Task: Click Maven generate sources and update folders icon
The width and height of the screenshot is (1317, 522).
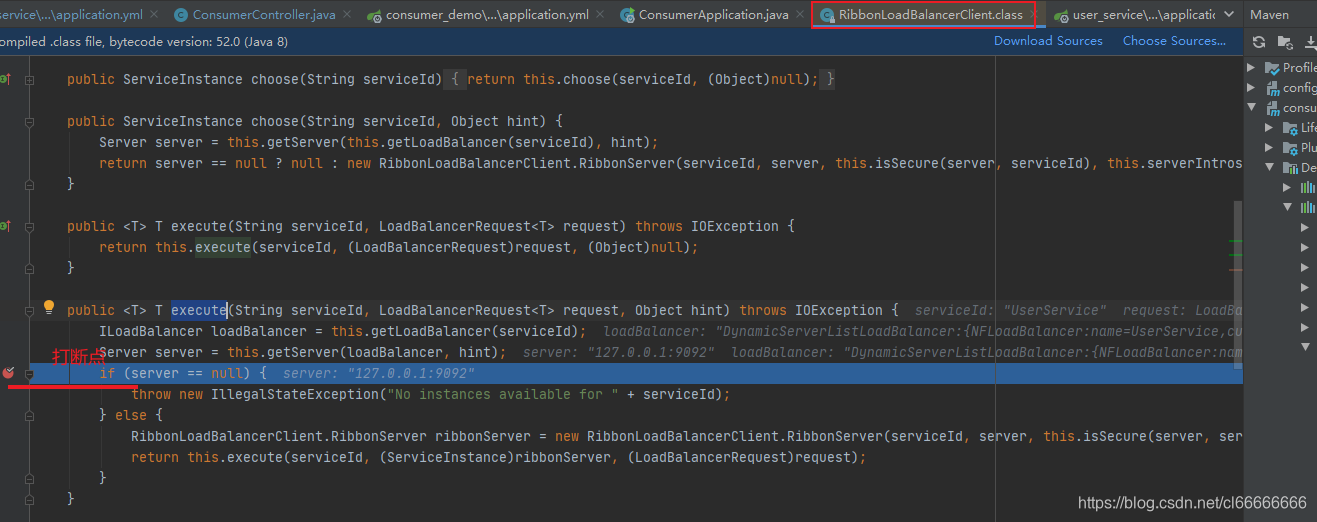Action: pos(1284,42)
